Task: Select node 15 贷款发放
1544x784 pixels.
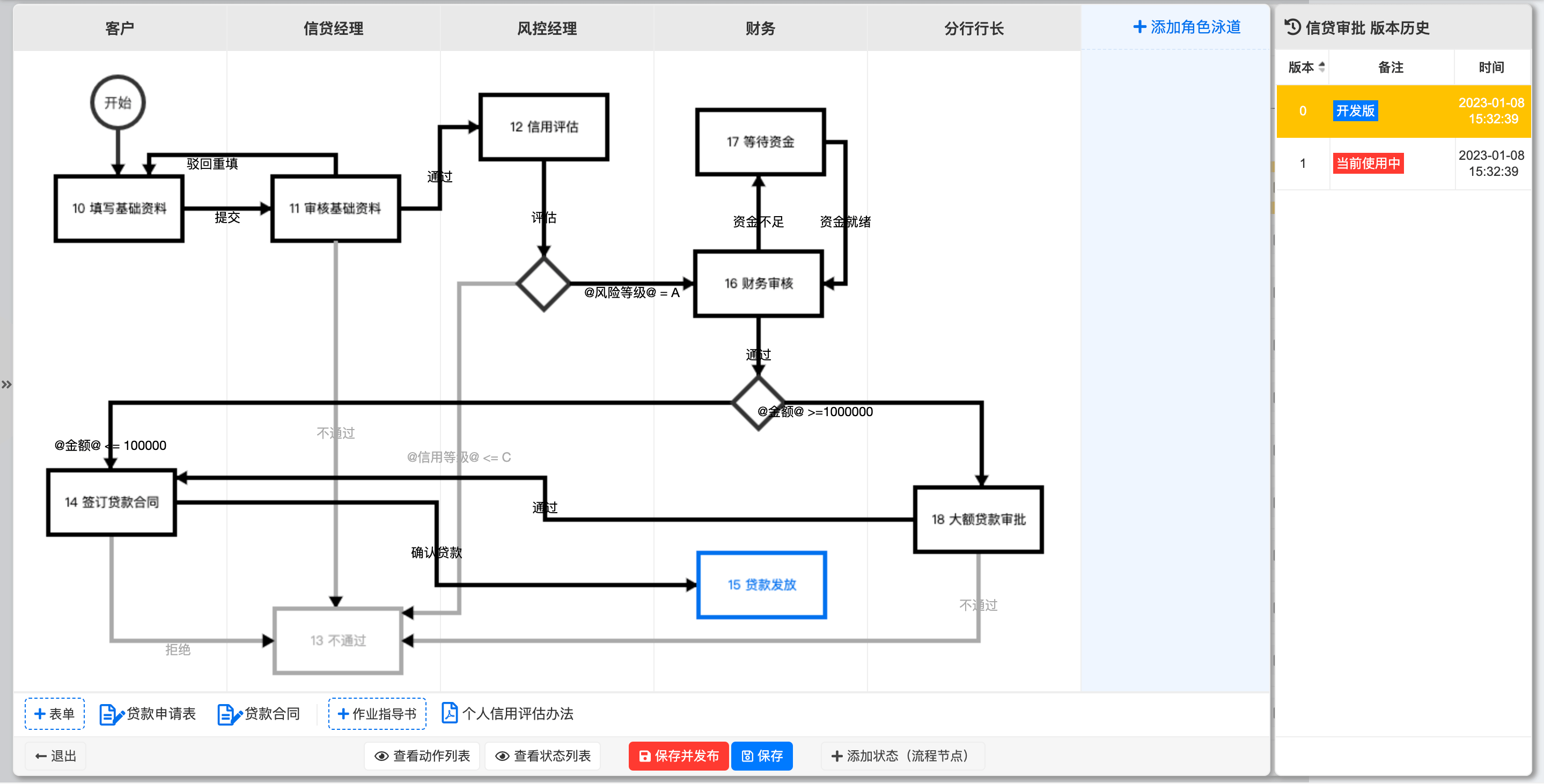Action: [x=762, y=585]
